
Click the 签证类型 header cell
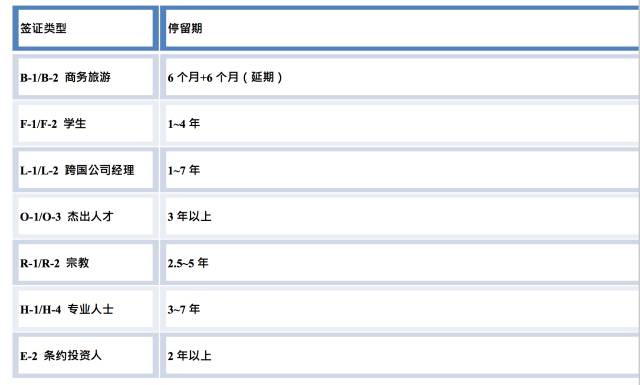click(x=85, y=28)
